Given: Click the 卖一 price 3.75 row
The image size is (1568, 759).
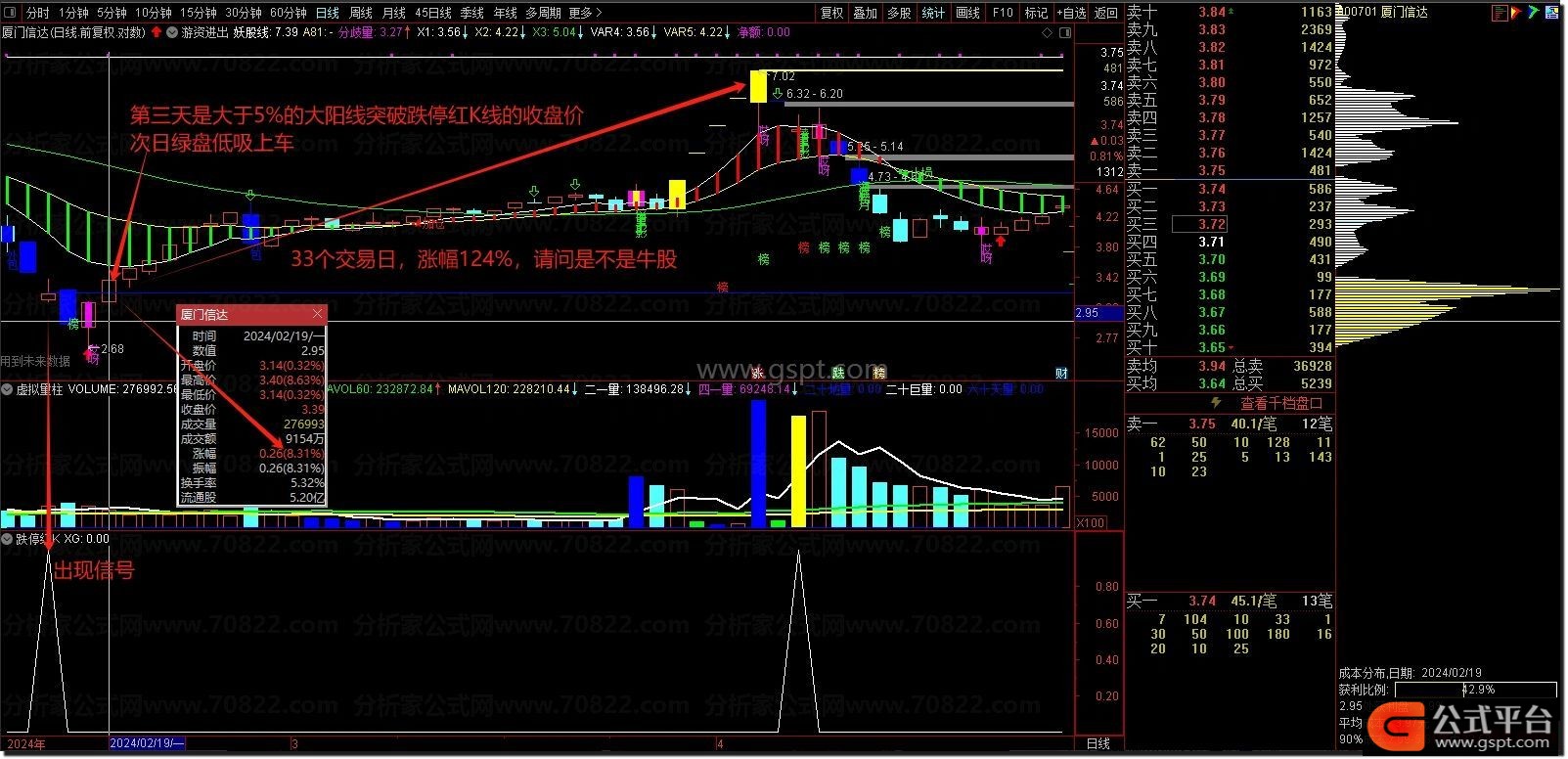Looking at the screenshot, I should pos(1230,170).
